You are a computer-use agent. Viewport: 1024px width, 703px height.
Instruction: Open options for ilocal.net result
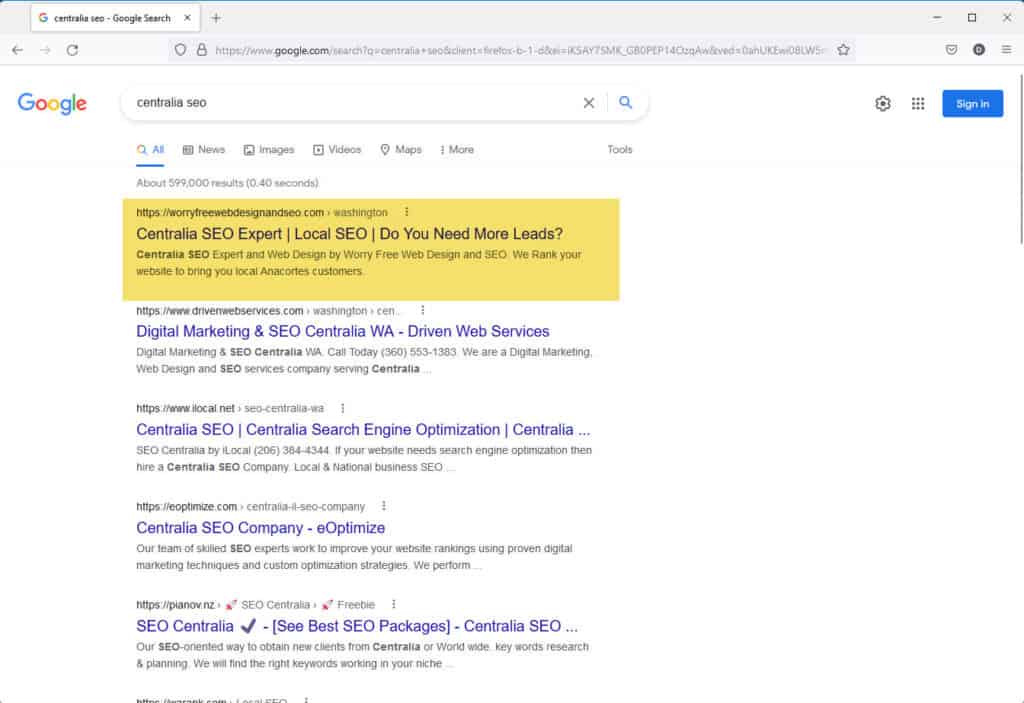342,408
